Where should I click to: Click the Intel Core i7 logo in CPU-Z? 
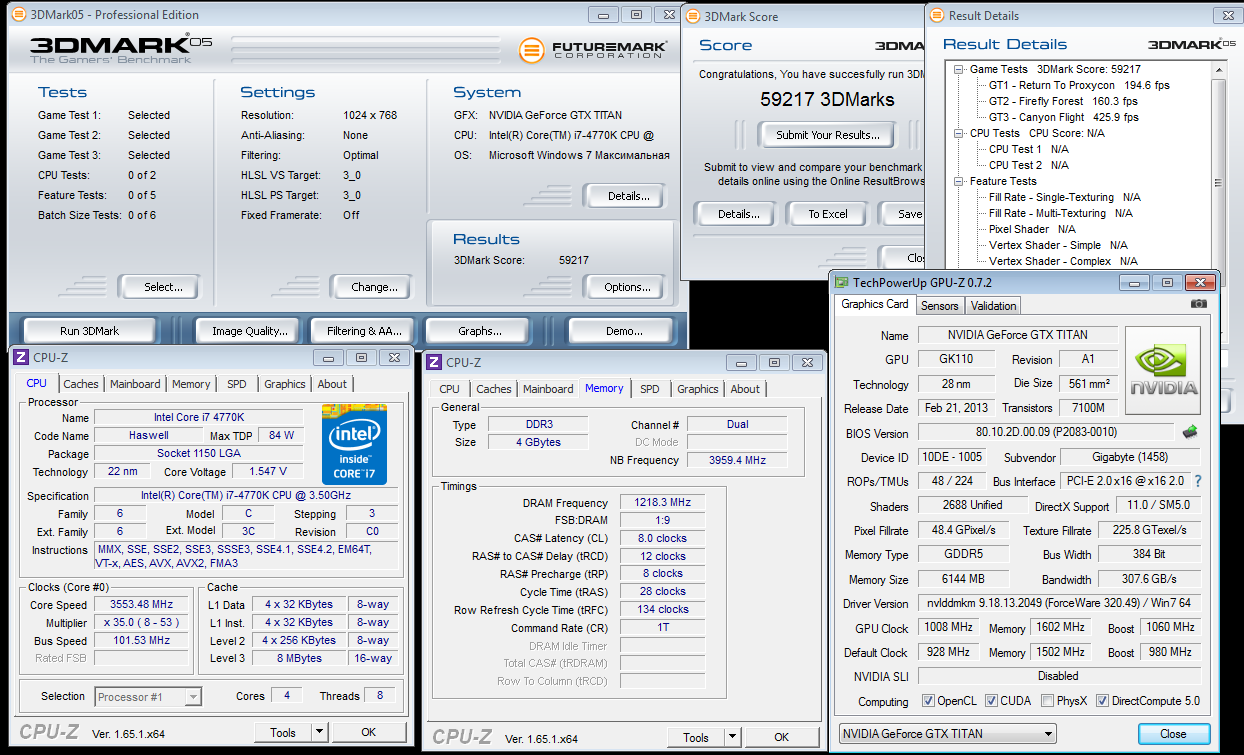point(354,445)
